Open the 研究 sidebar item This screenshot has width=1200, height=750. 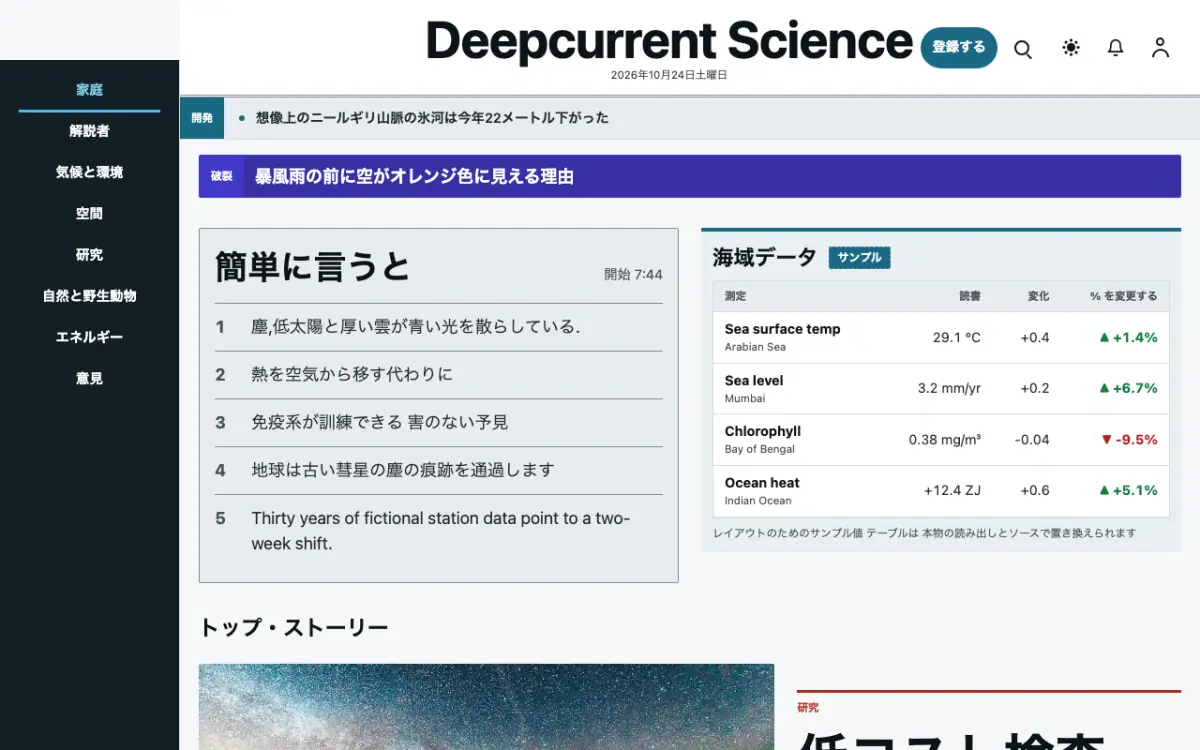[x=89, y=255]
